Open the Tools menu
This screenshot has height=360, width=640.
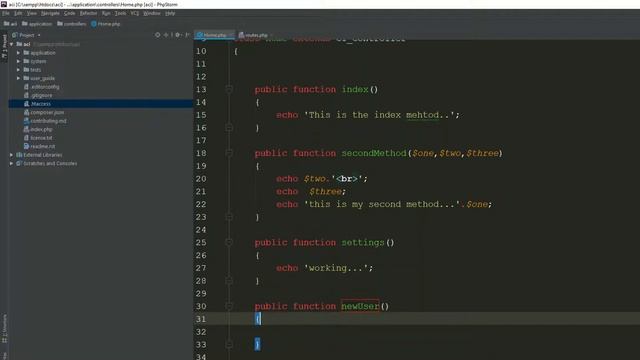coord(120,13)
